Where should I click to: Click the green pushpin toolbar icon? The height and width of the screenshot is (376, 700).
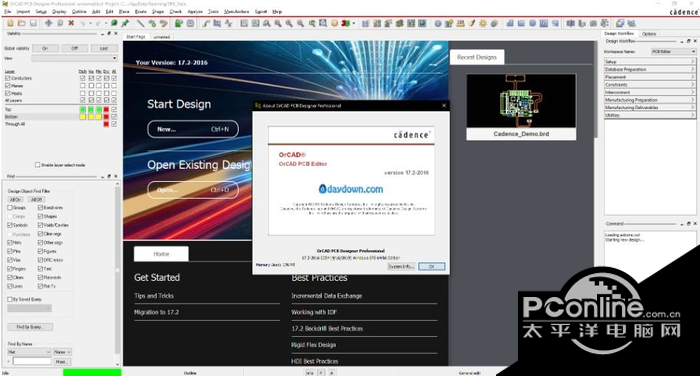[x=125, y=23]
